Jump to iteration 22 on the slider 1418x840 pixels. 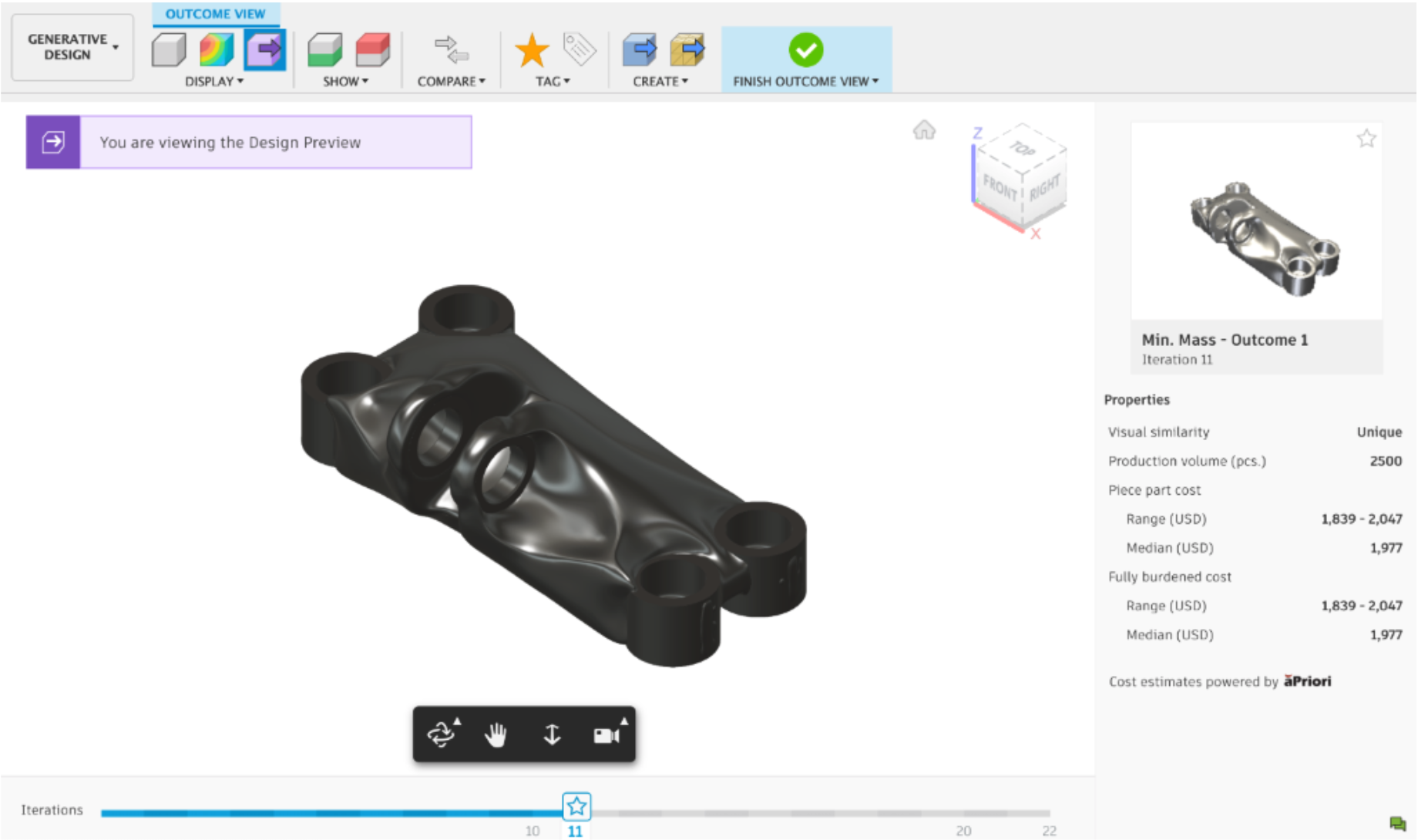[1049, 831]
